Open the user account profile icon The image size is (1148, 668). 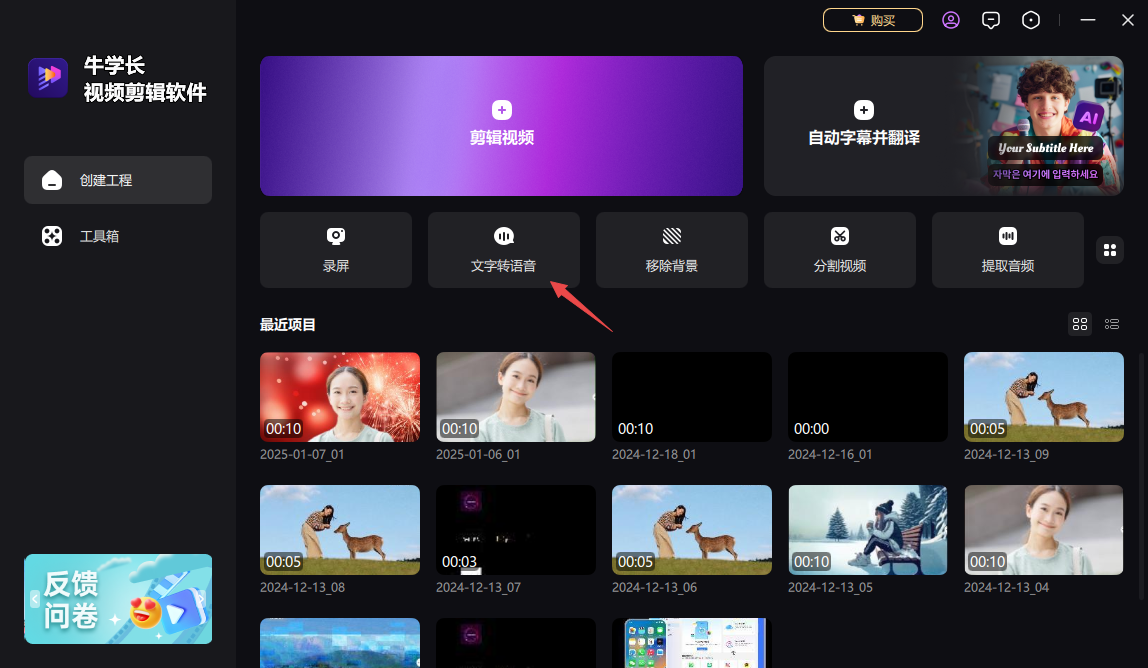pyautogui.click(x=950, y=20)
